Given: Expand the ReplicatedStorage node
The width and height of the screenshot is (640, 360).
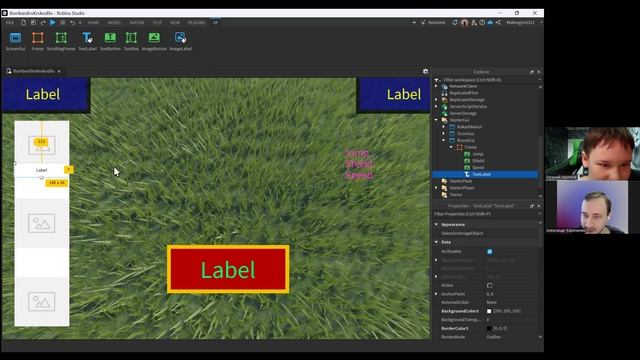Looking at the screenshot, I should click(436, 100).
